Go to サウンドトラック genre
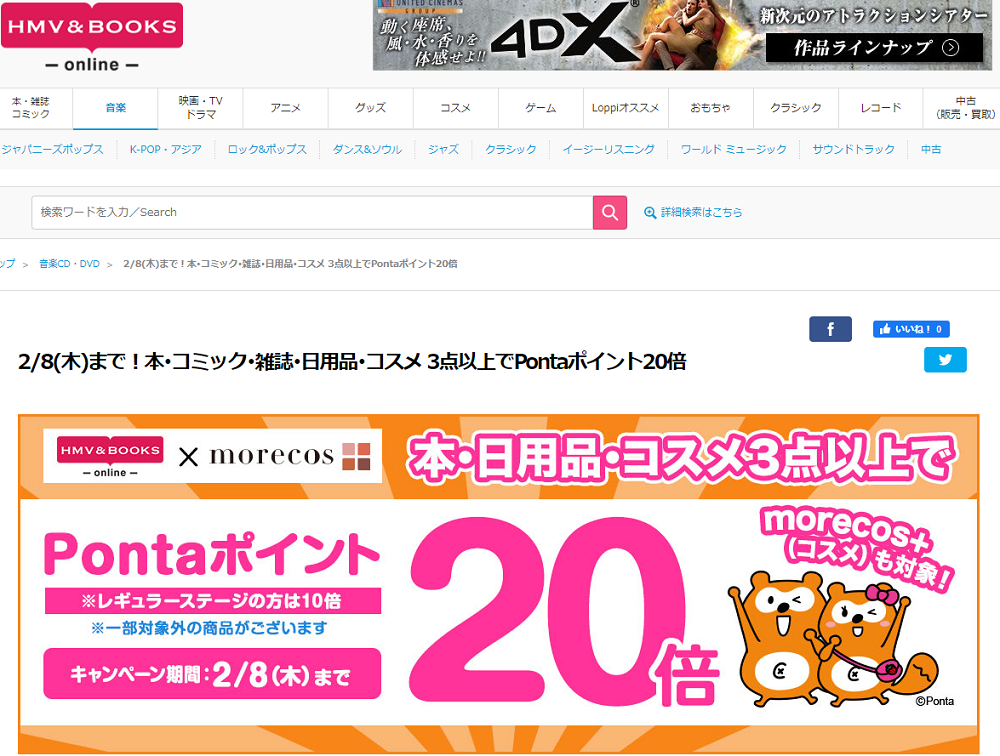 point(853,149)
